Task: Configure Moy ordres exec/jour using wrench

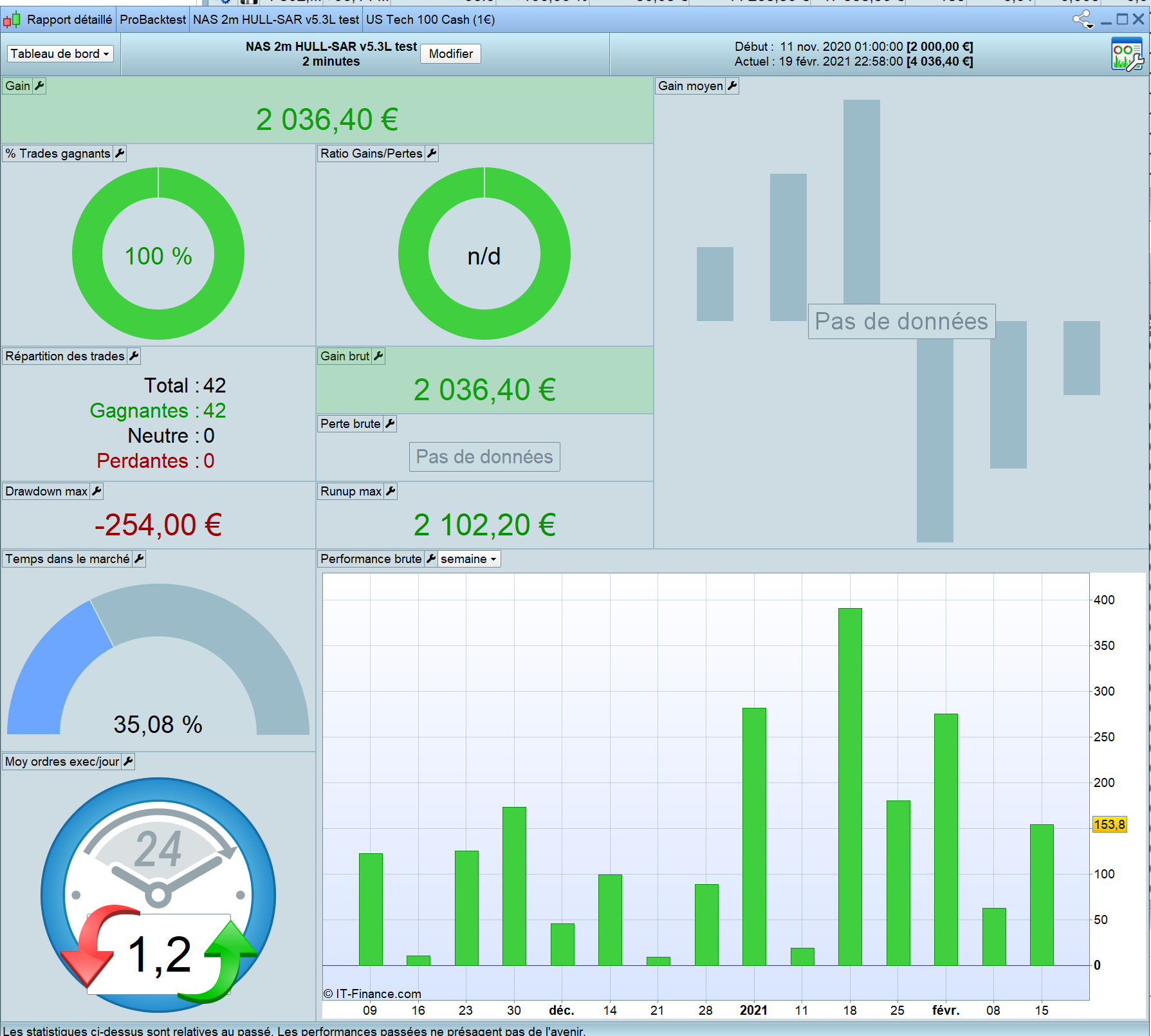Action: (128, 761)
